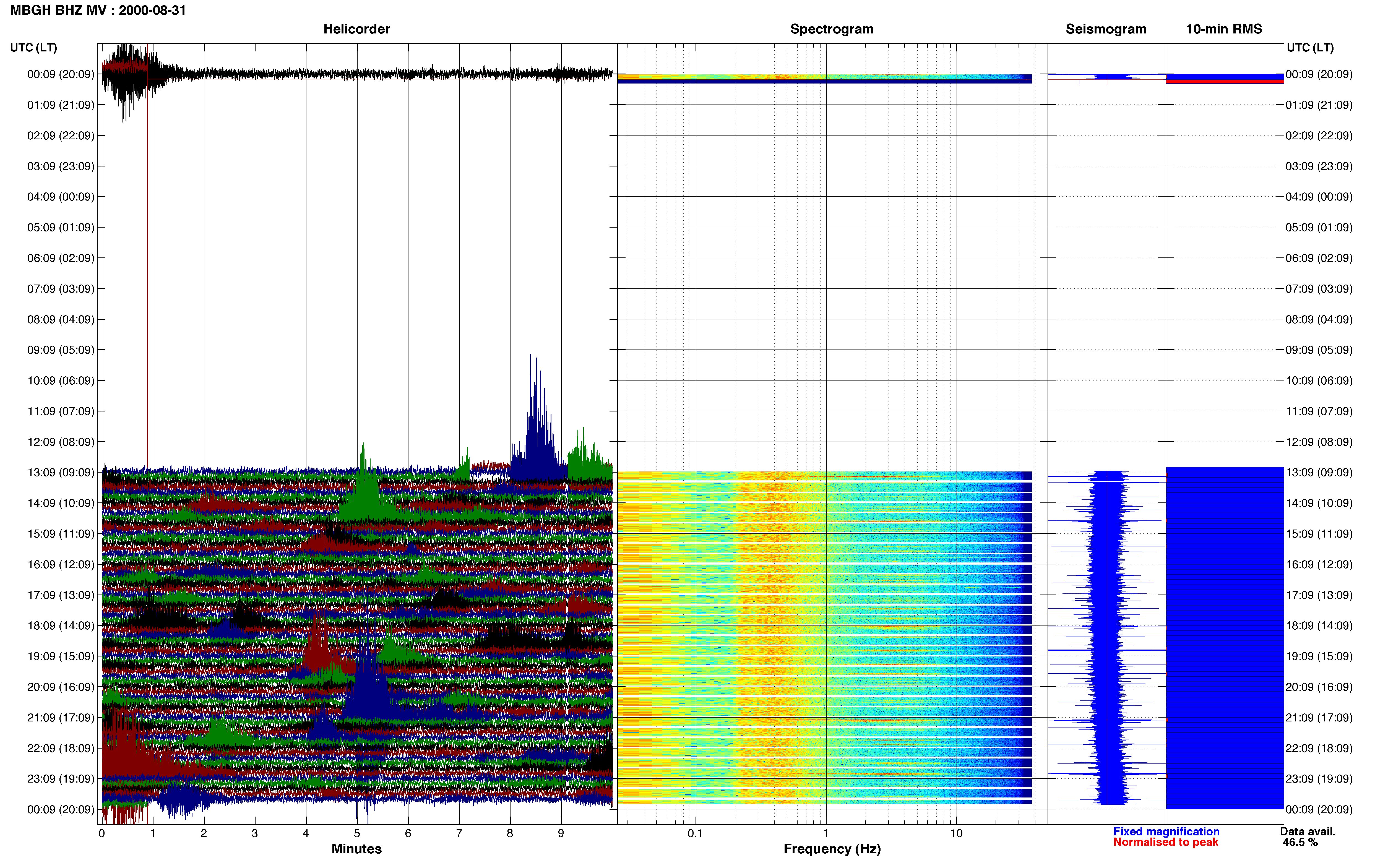Click the right '18:09 (14:09)' time label

(1319, 626)
